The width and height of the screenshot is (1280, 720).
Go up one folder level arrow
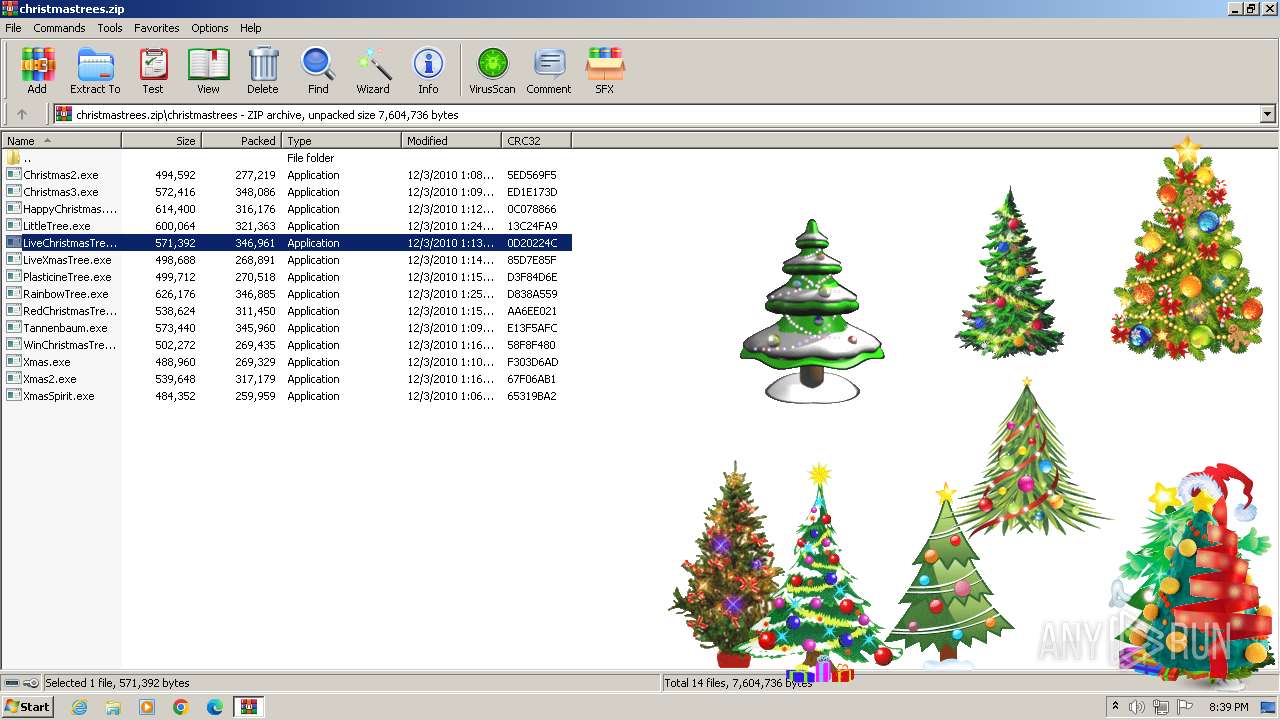tap(22, 114)
